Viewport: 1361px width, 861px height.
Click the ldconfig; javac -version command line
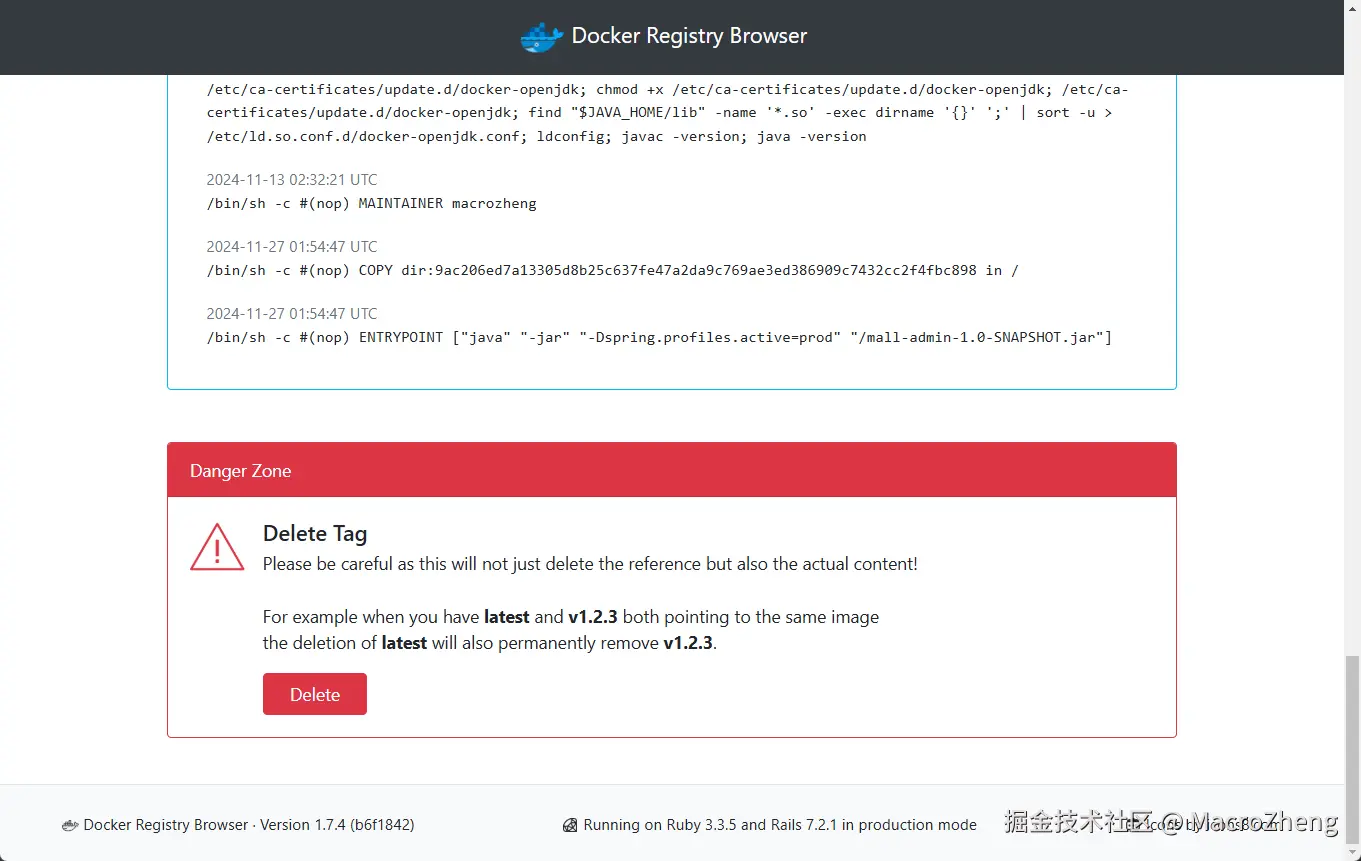click(537, 136)
